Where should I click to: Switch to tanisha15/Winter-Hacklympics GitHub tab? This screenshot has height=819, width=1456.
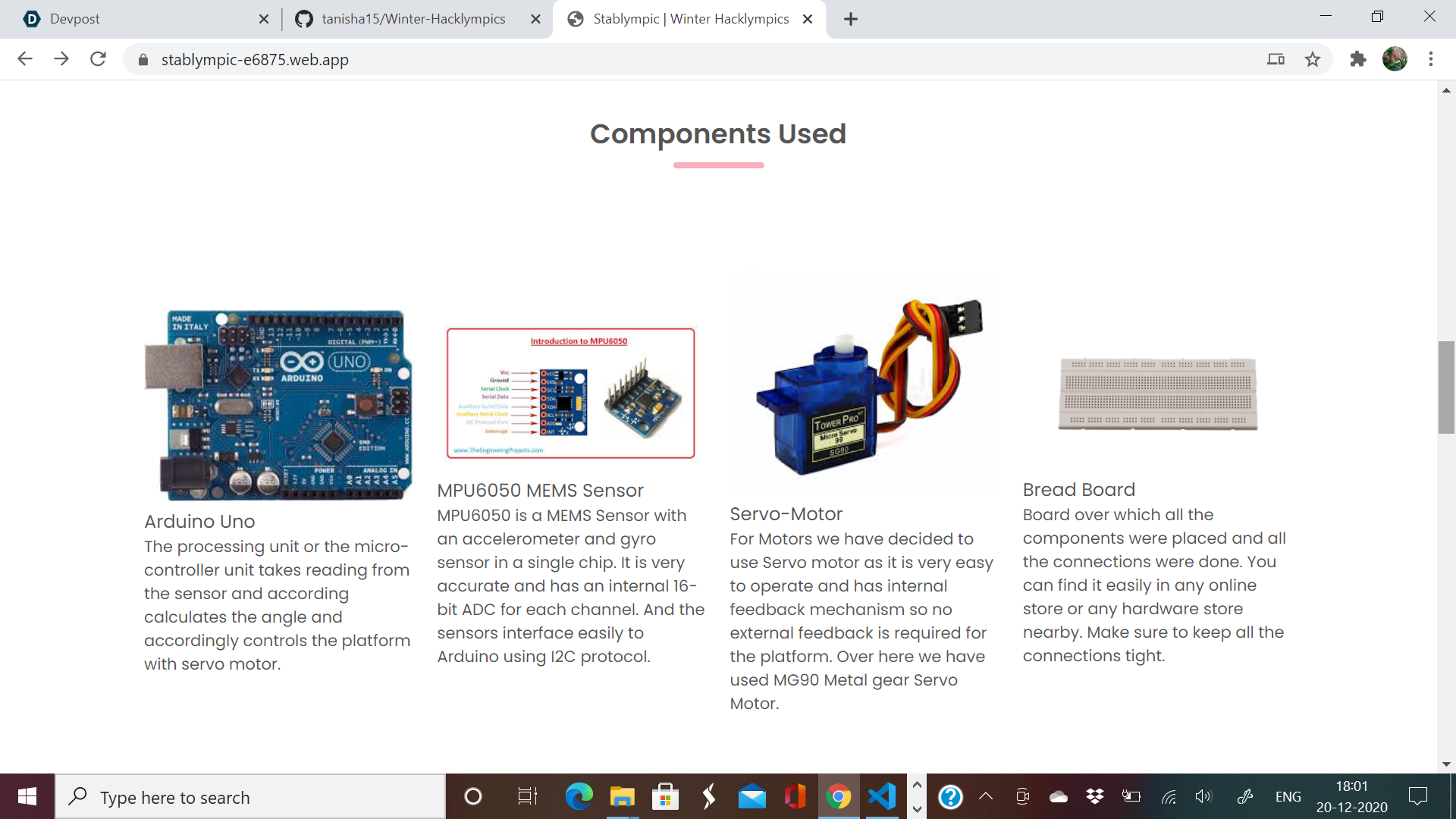click(x=413, y=19)
